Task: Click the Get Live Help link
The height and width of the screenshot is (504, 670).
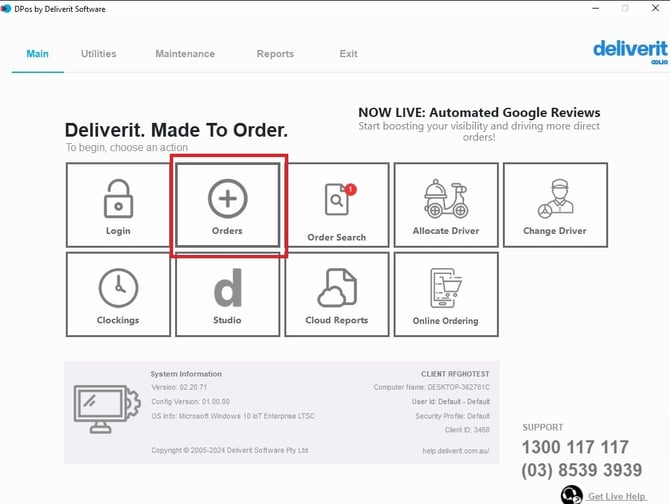Action: pos(617,496)
